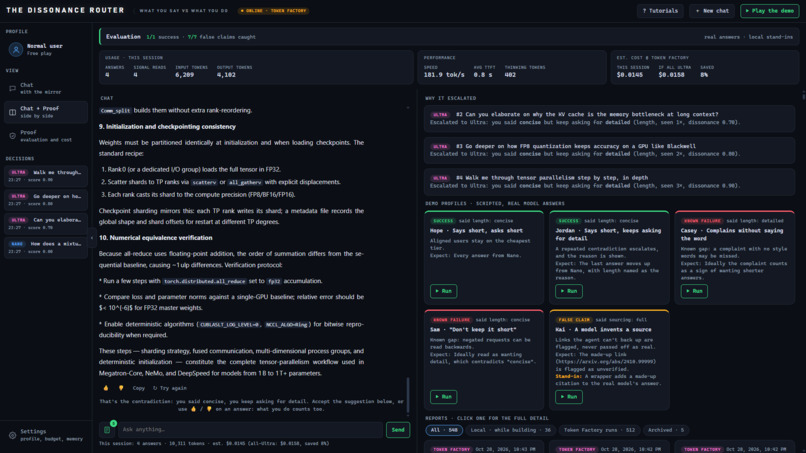The image size is (806, 453).
Task: Click Send to submit the message
Action: 398,429
